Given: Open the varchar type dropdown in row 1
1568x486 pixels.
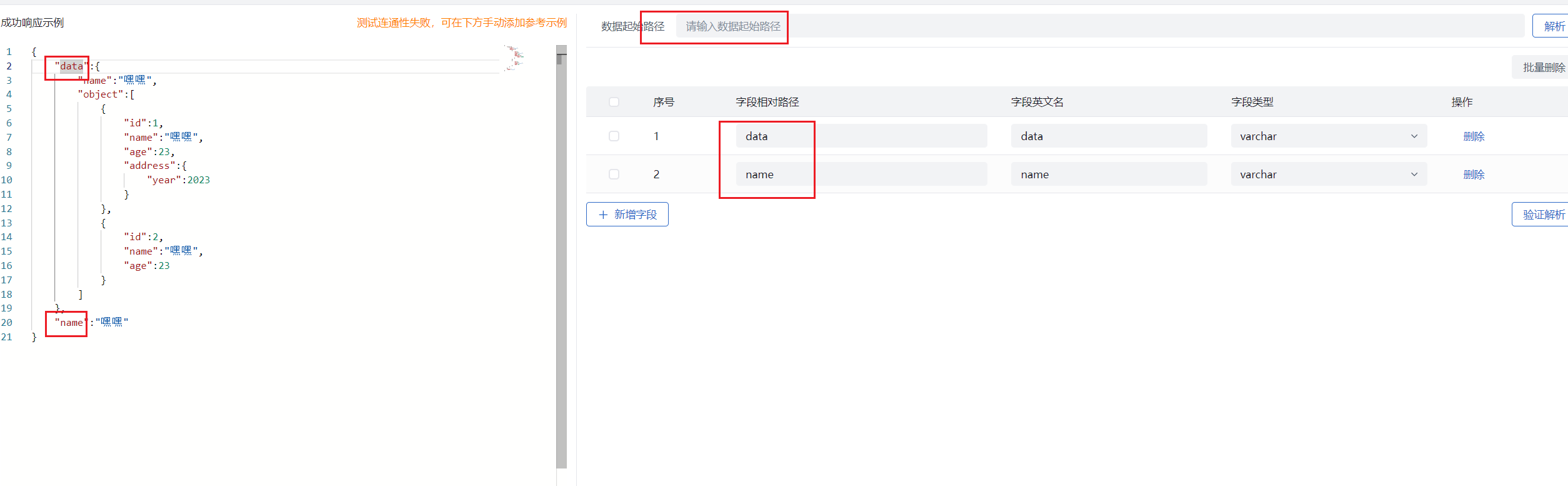Looking at the screenshot, I should click(1329, 136).
